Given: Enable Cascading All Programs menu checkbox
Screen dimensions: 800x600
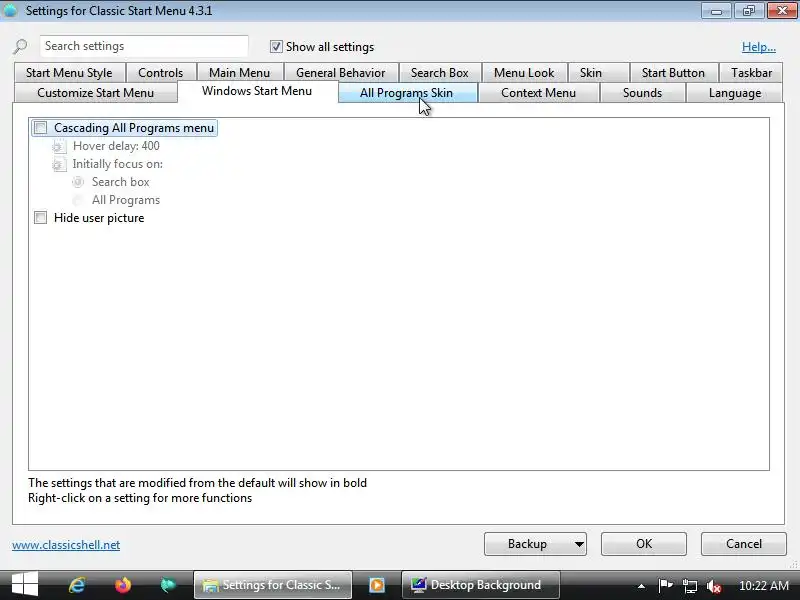Looking at the screenshot, I should click(x=40, y=128).
